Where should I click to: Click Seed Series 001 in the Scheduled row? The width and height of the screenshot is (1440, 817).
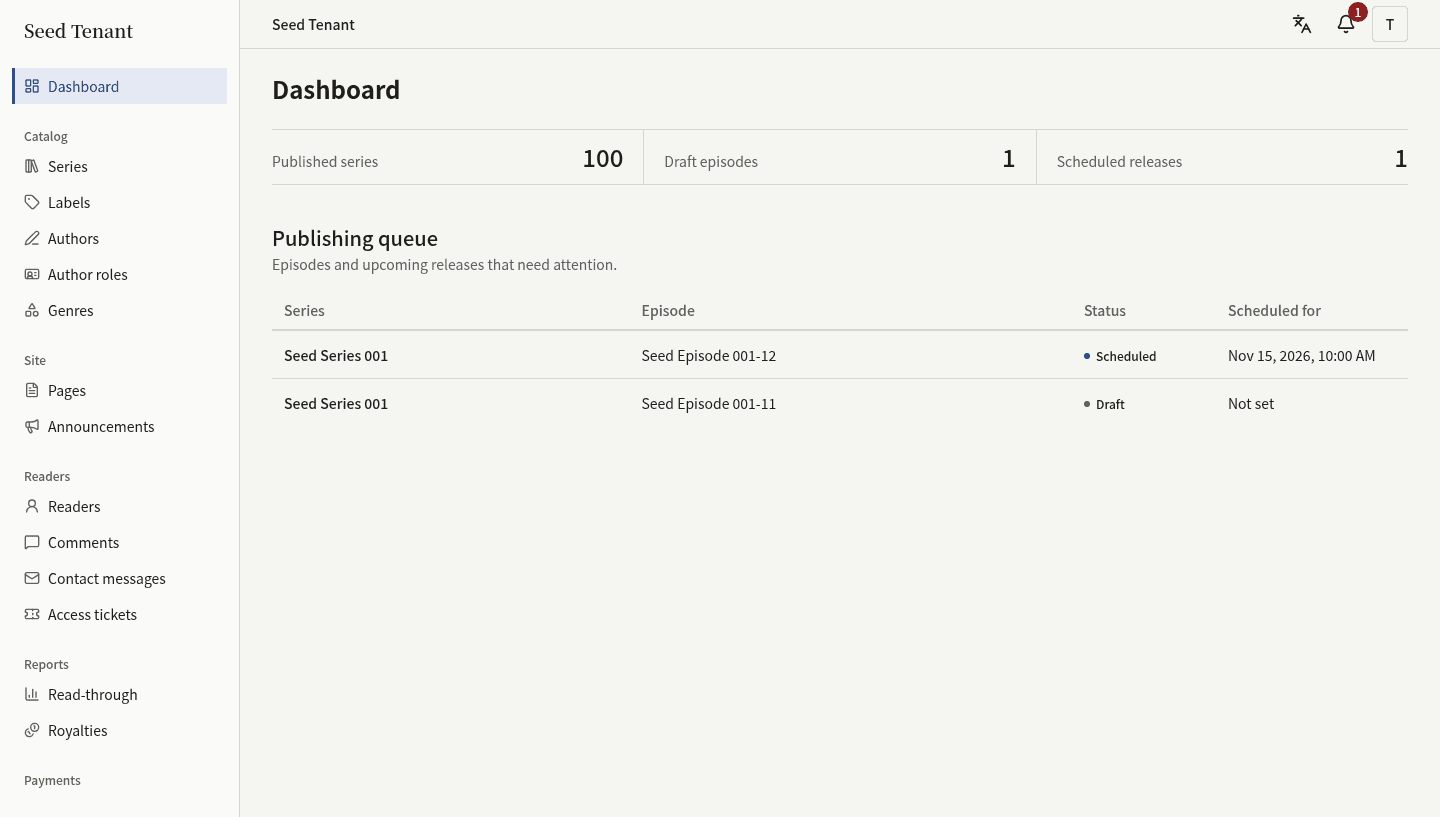(336, 355)
